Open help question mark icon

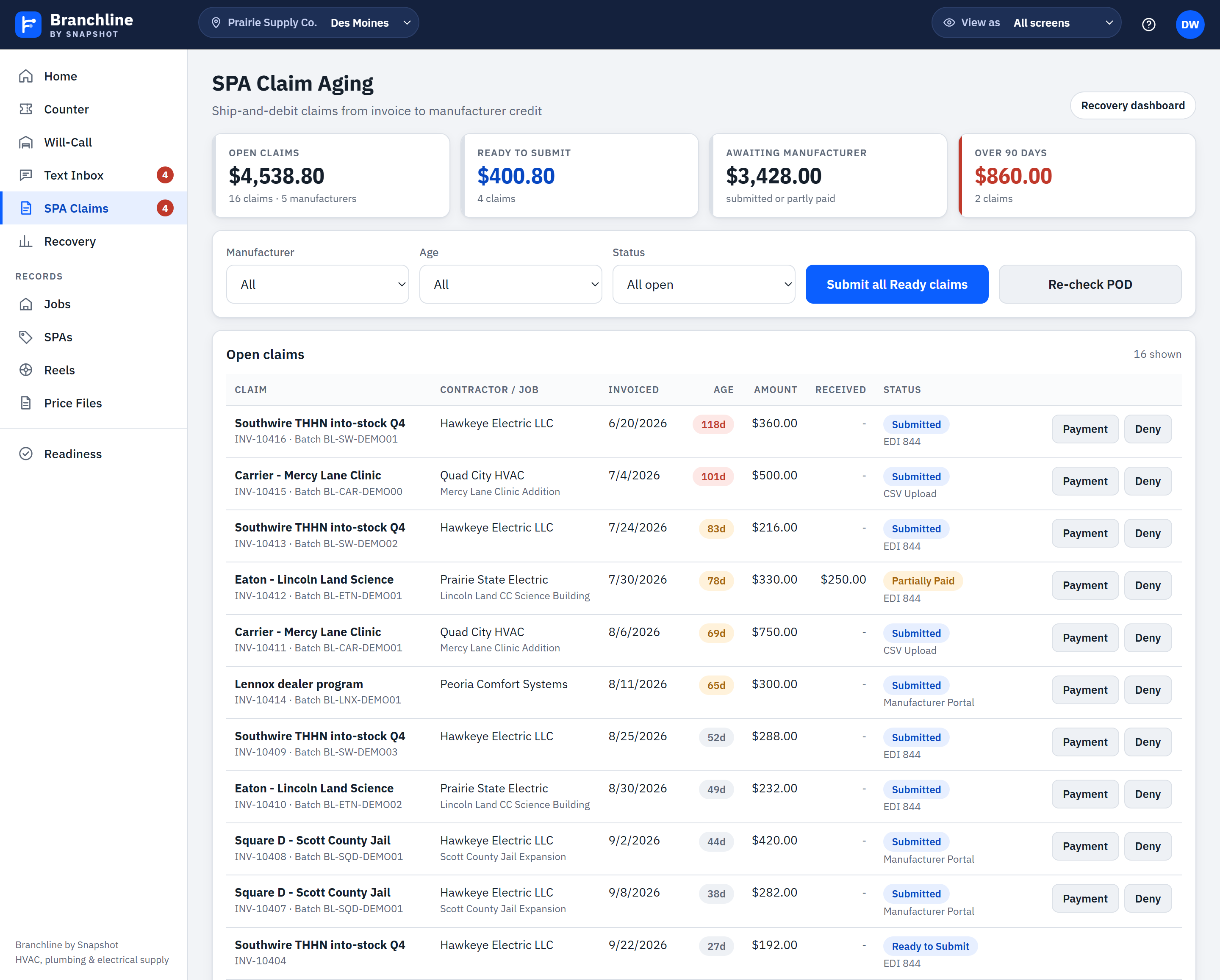point(1148,24)
